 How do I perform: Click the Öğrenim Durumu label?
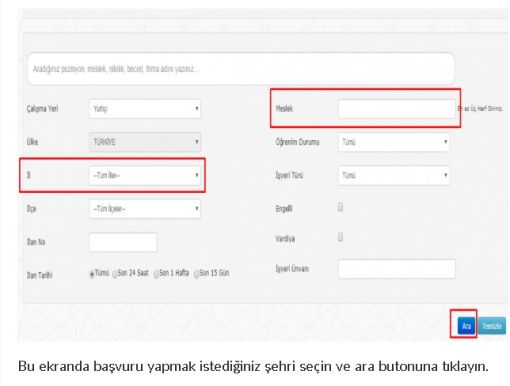click(x=297, y=142)
